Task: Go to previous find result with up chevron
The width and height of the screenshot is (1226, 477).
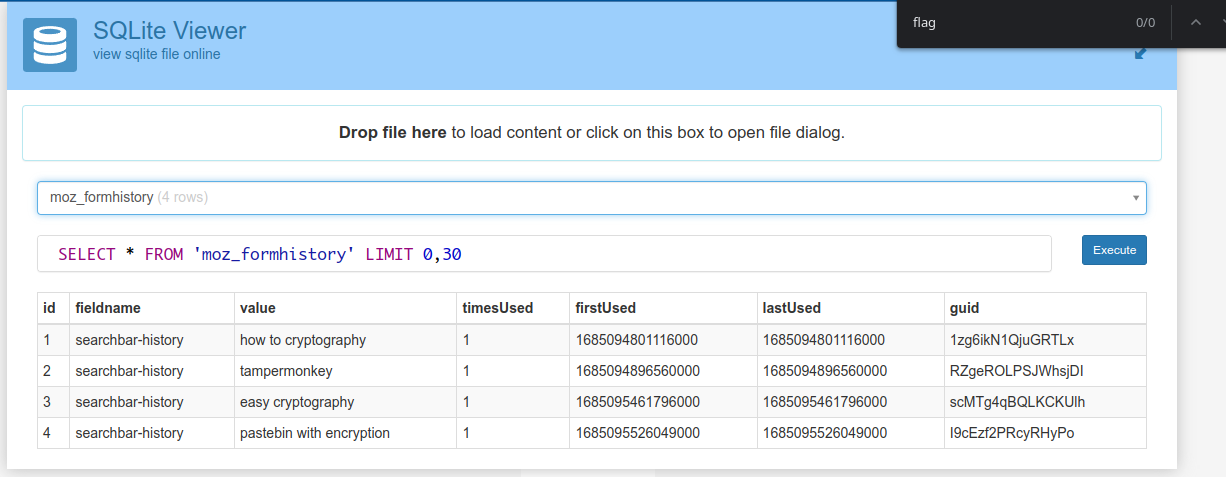Action: [x=1195, y=23]
